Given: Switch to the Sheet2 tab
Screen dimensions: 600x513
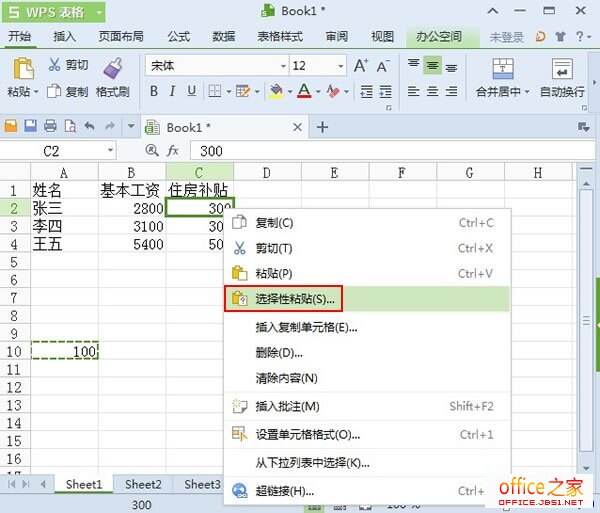Looking at the screenshot, I should [x=143, y=484].
